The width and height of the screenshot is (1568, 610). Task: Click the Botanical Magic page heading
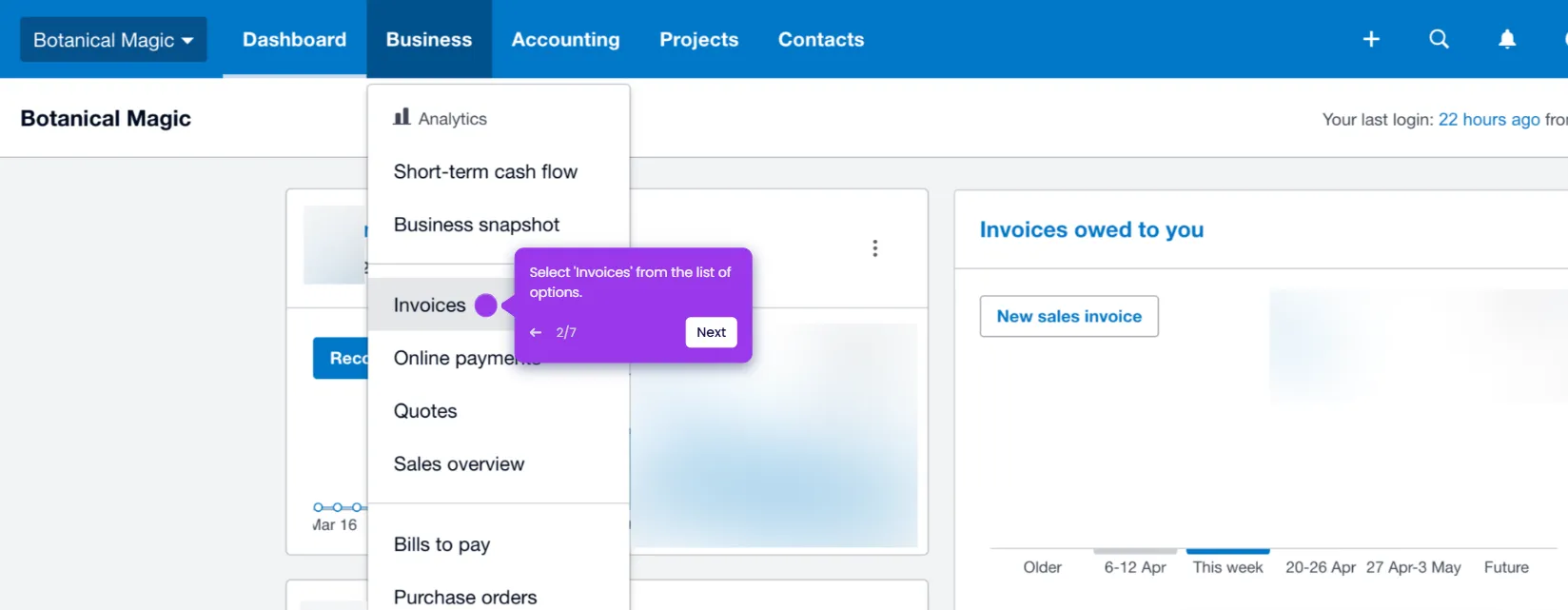click(x=106, y=118)
